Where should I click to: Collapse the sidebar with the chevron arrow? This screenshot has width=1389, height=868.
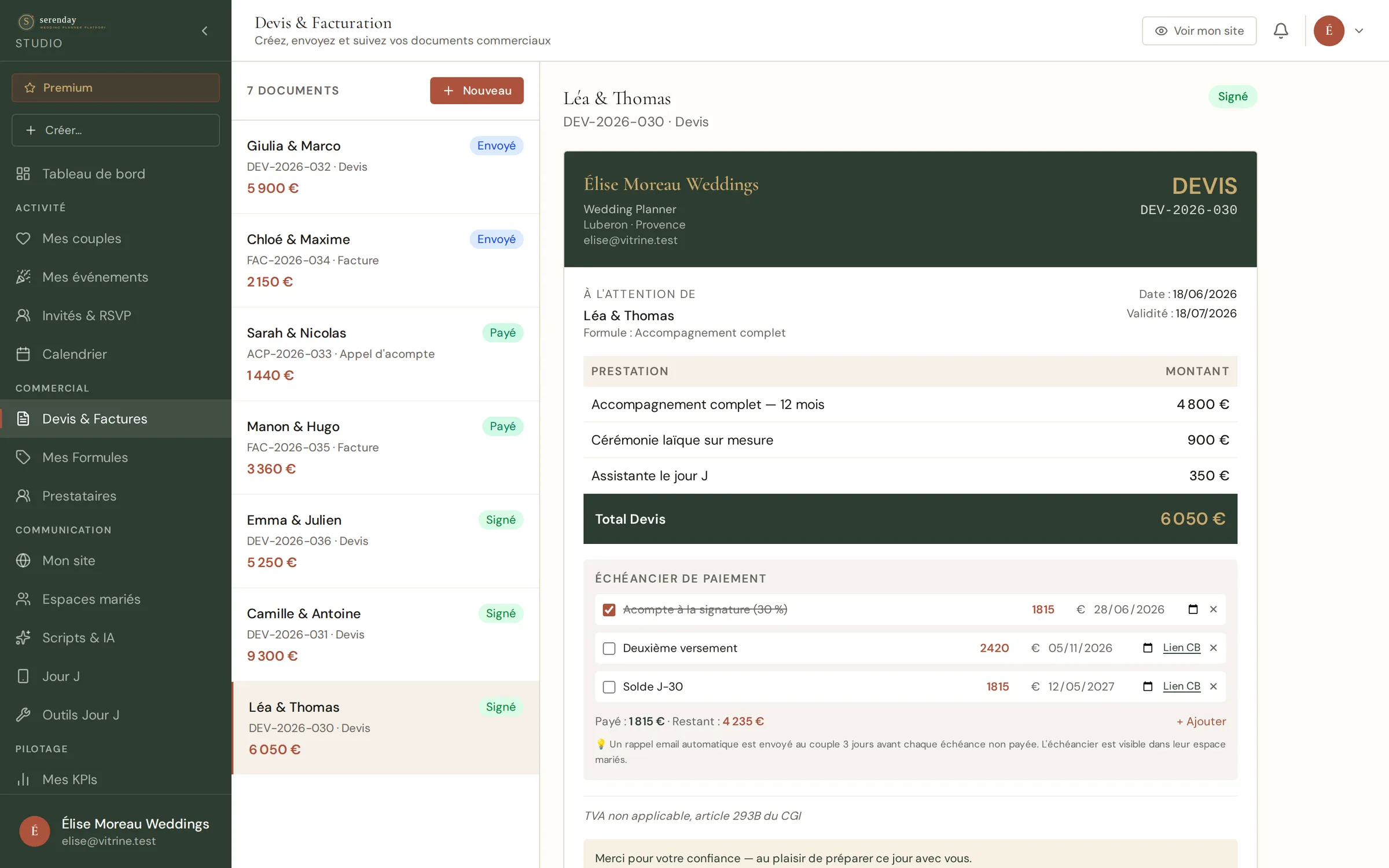(204, 31)
